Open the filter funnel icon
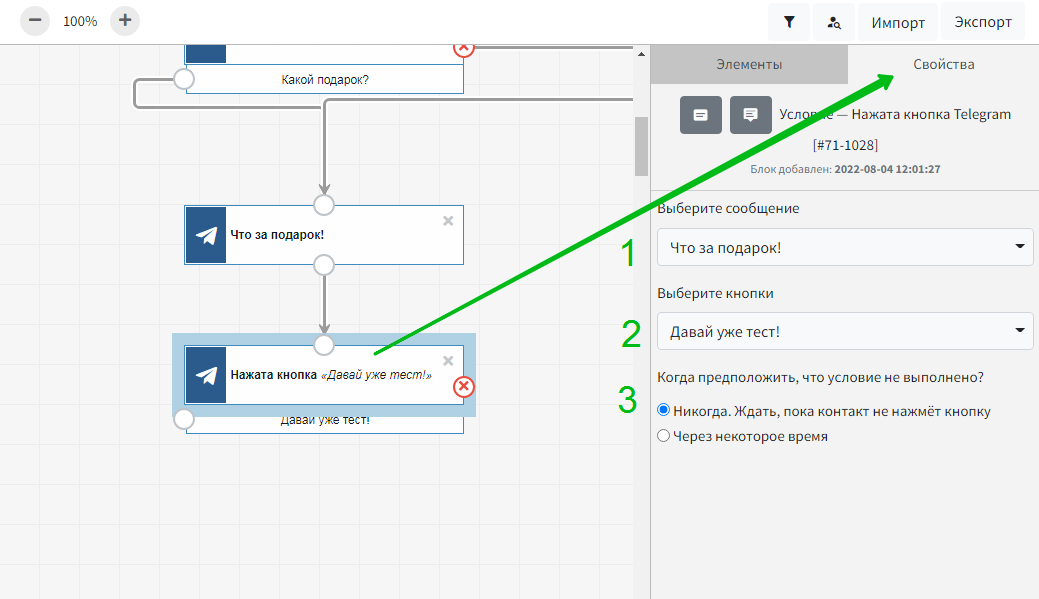 coord(789,22)
